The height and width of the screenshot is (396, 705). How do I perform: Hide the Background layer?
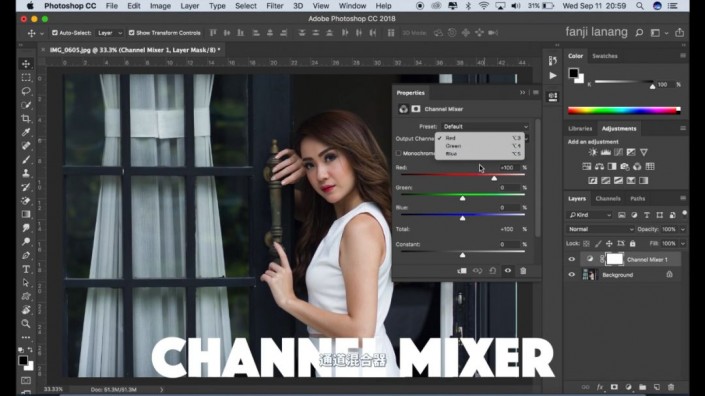(571, 275)
